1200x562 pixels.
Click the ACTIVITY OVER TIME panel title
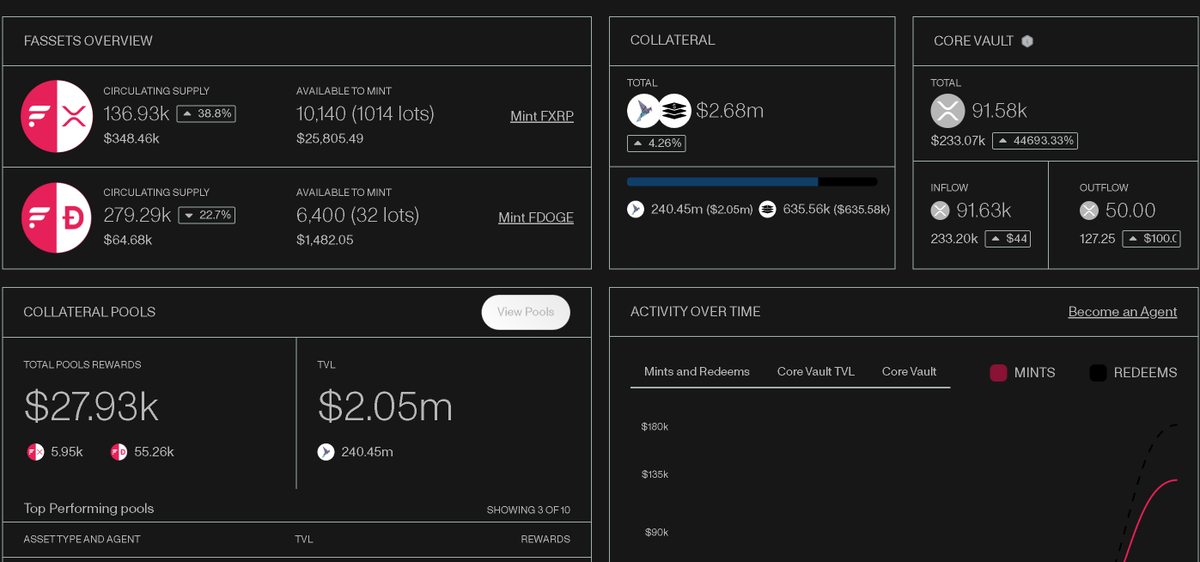(695, 312)
